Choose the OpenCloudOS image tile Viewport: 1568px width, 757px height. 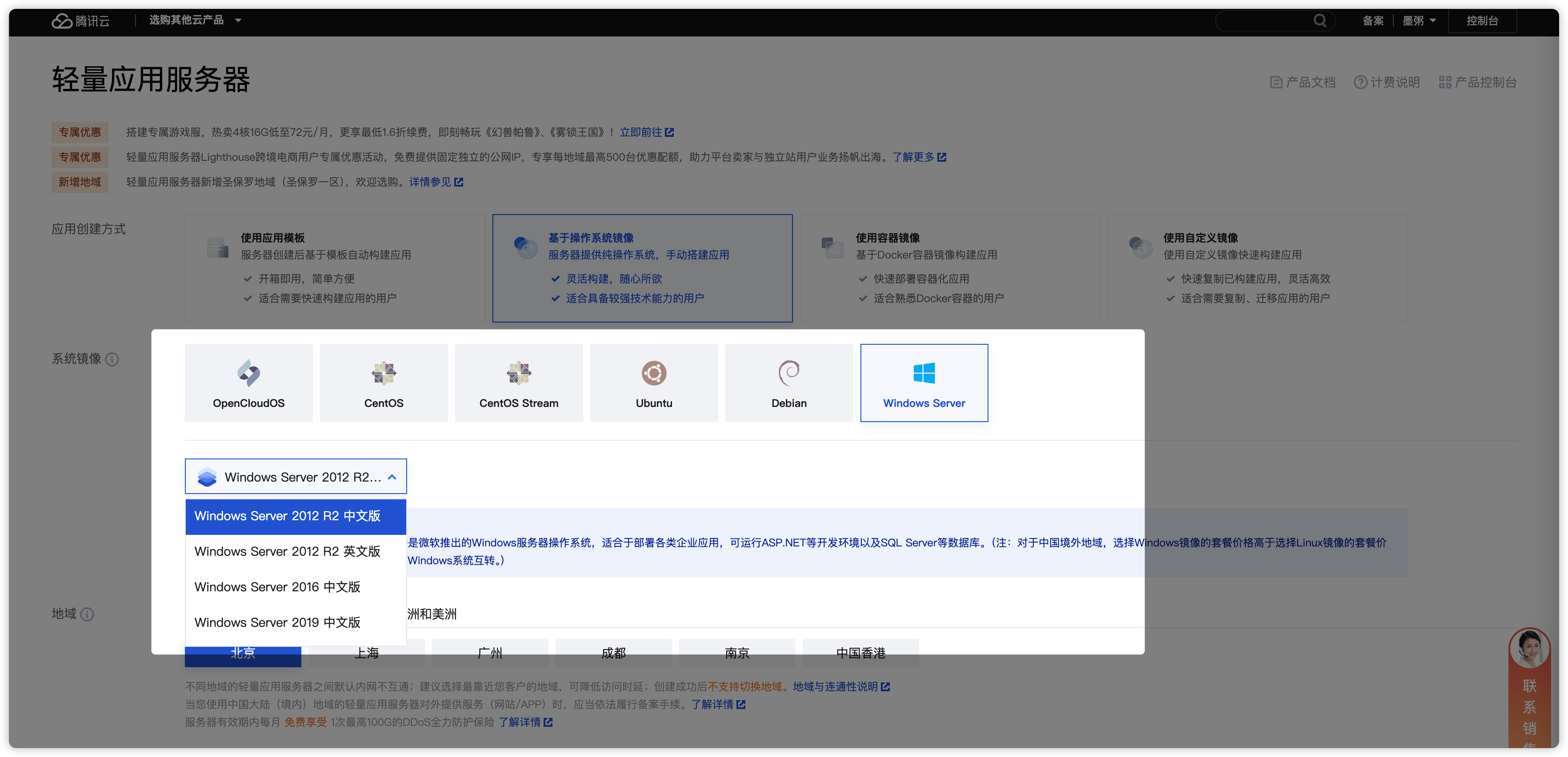point(248,383)
